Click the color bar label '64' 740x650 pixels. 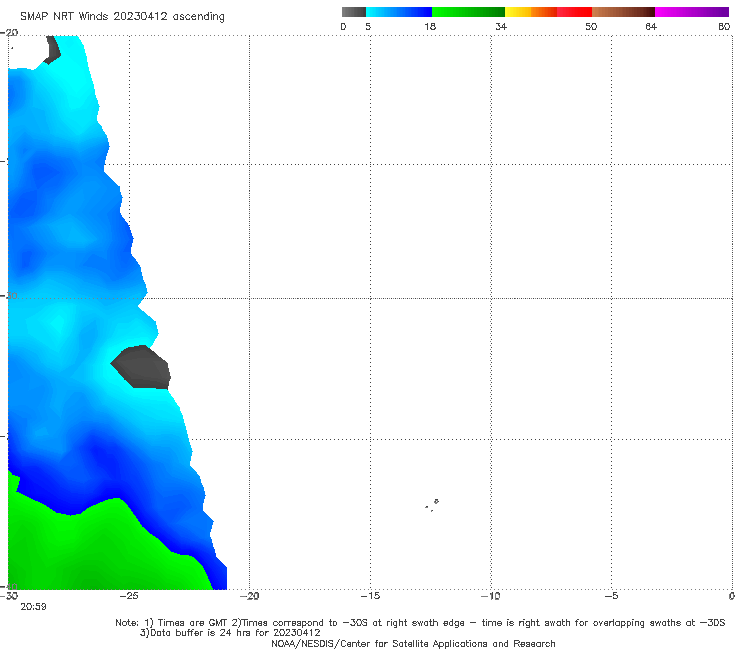[651, 27]
